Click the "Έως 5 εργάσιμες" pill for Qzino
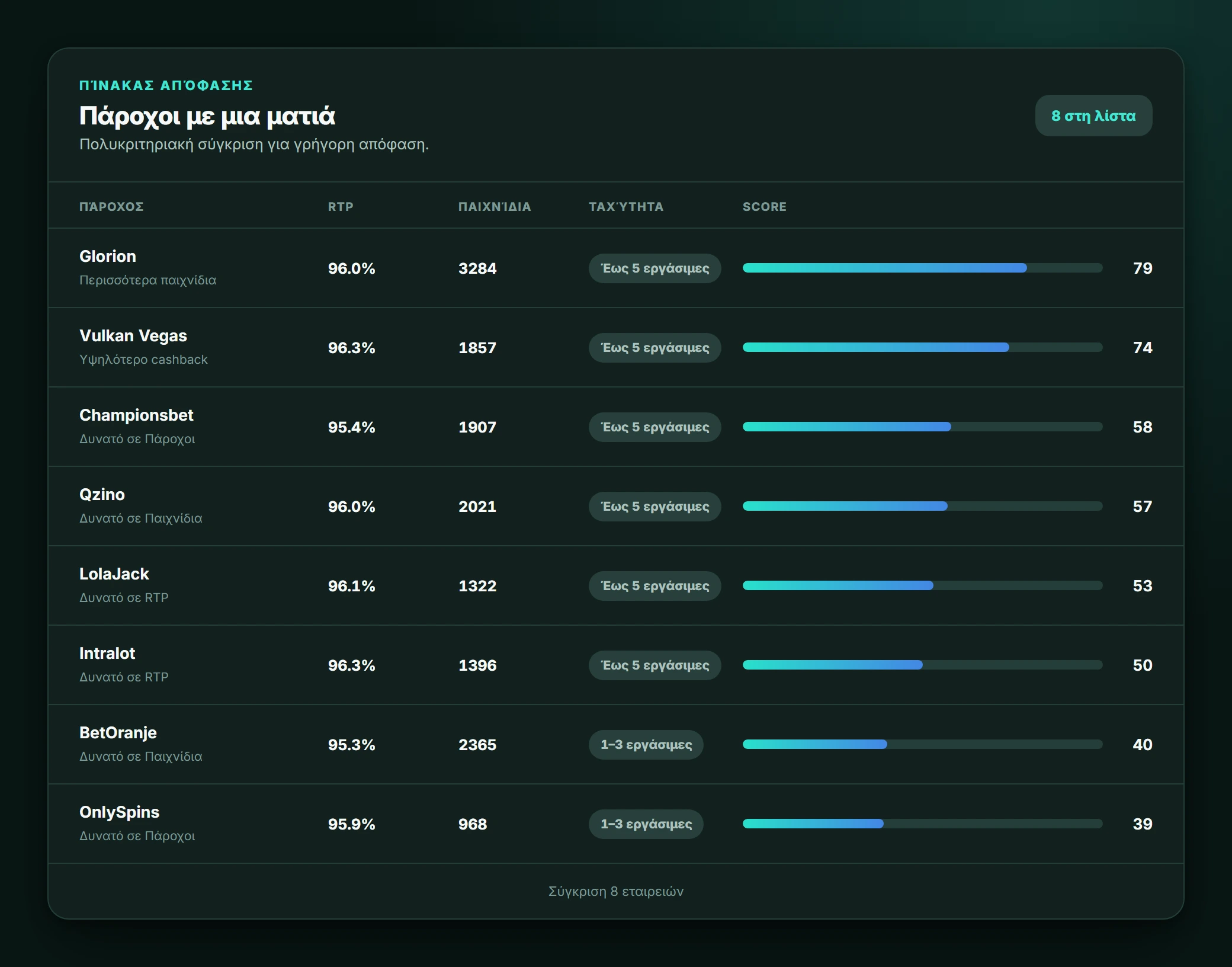 (655, 507)
